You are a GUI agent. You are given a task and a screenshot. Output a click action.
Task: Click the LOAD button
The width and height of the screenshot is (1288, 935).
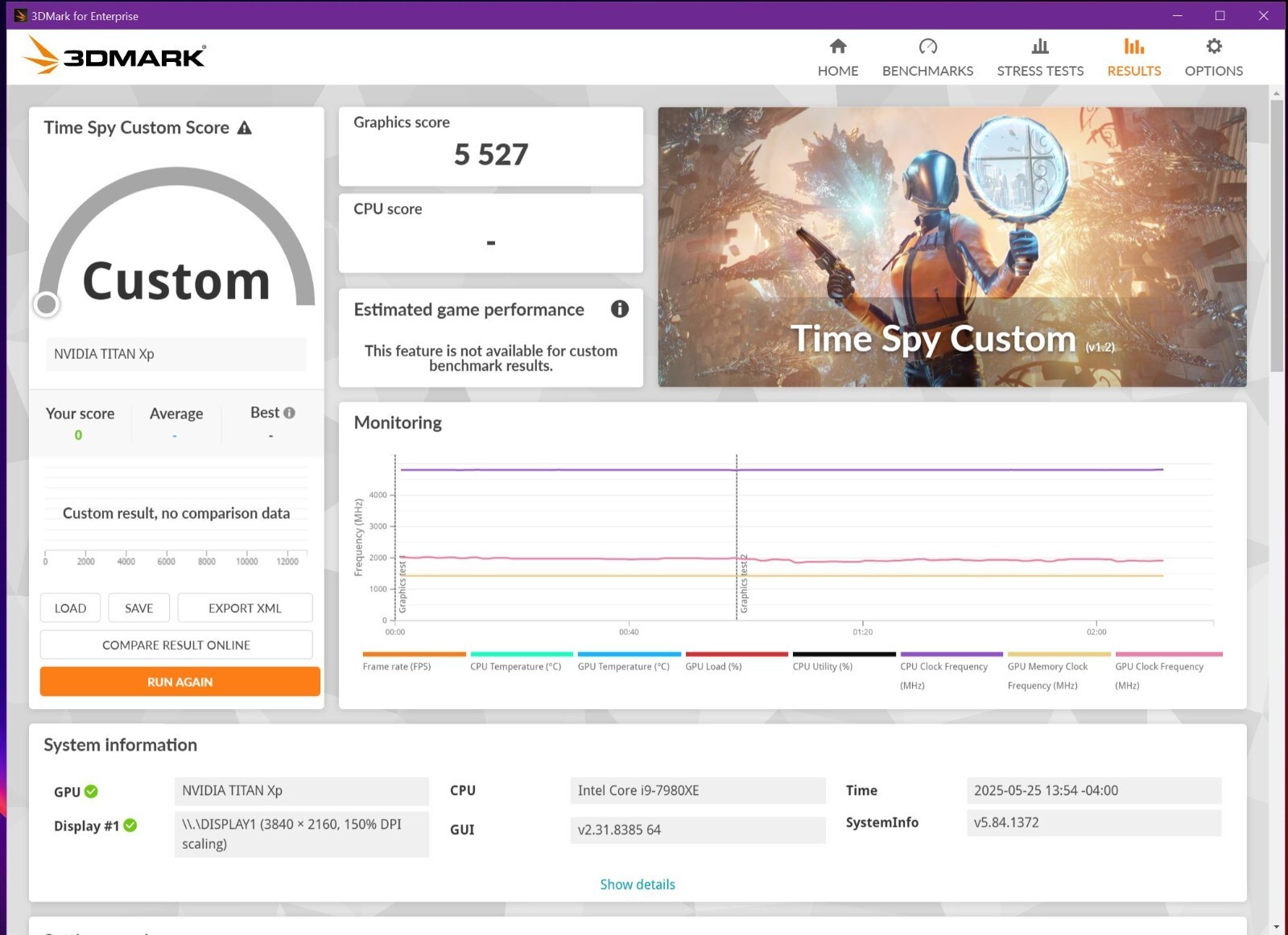pyautogui.click(x=70, y=608)
